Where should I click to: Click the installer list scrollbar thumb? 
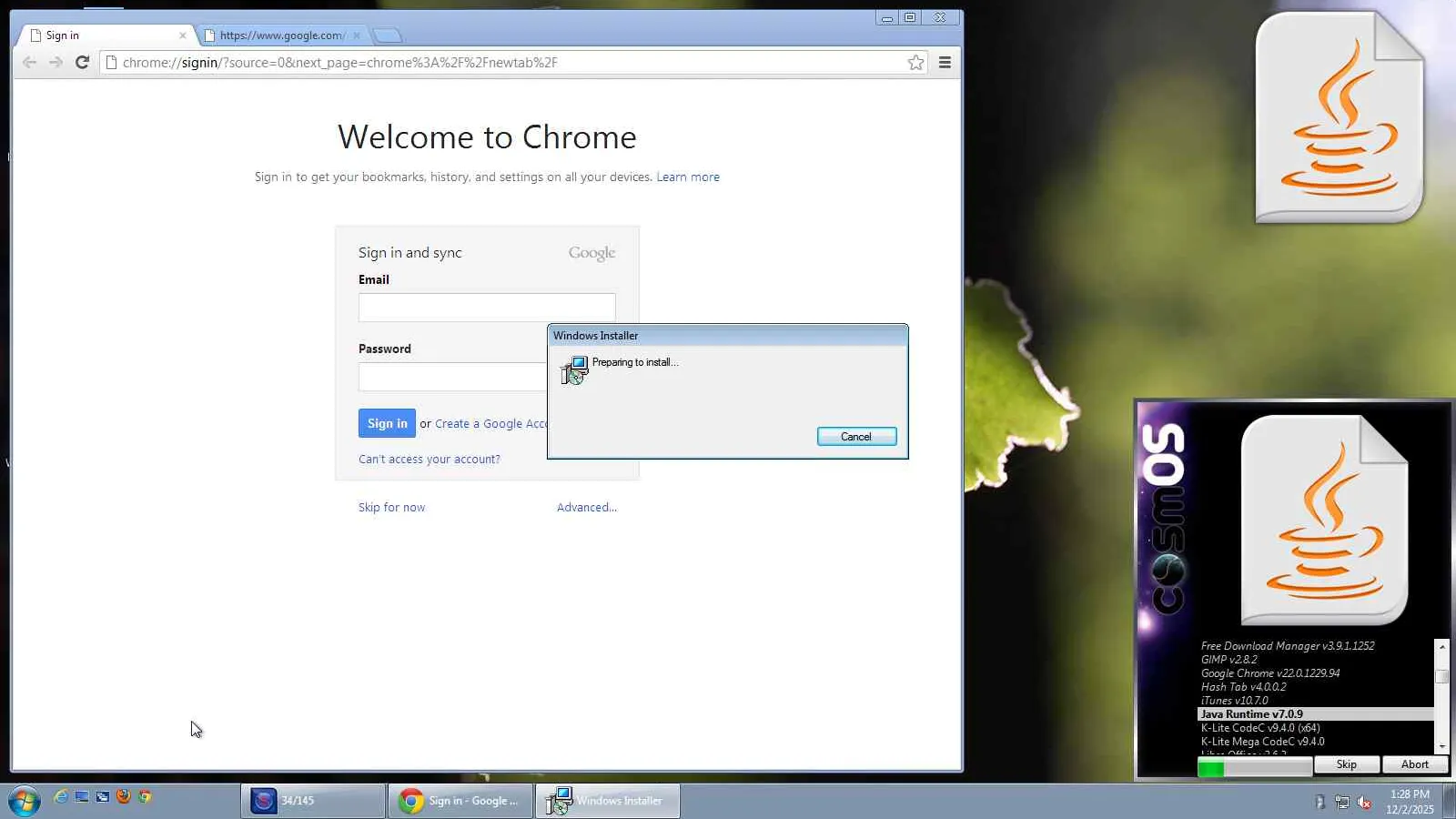point(1441,676)
